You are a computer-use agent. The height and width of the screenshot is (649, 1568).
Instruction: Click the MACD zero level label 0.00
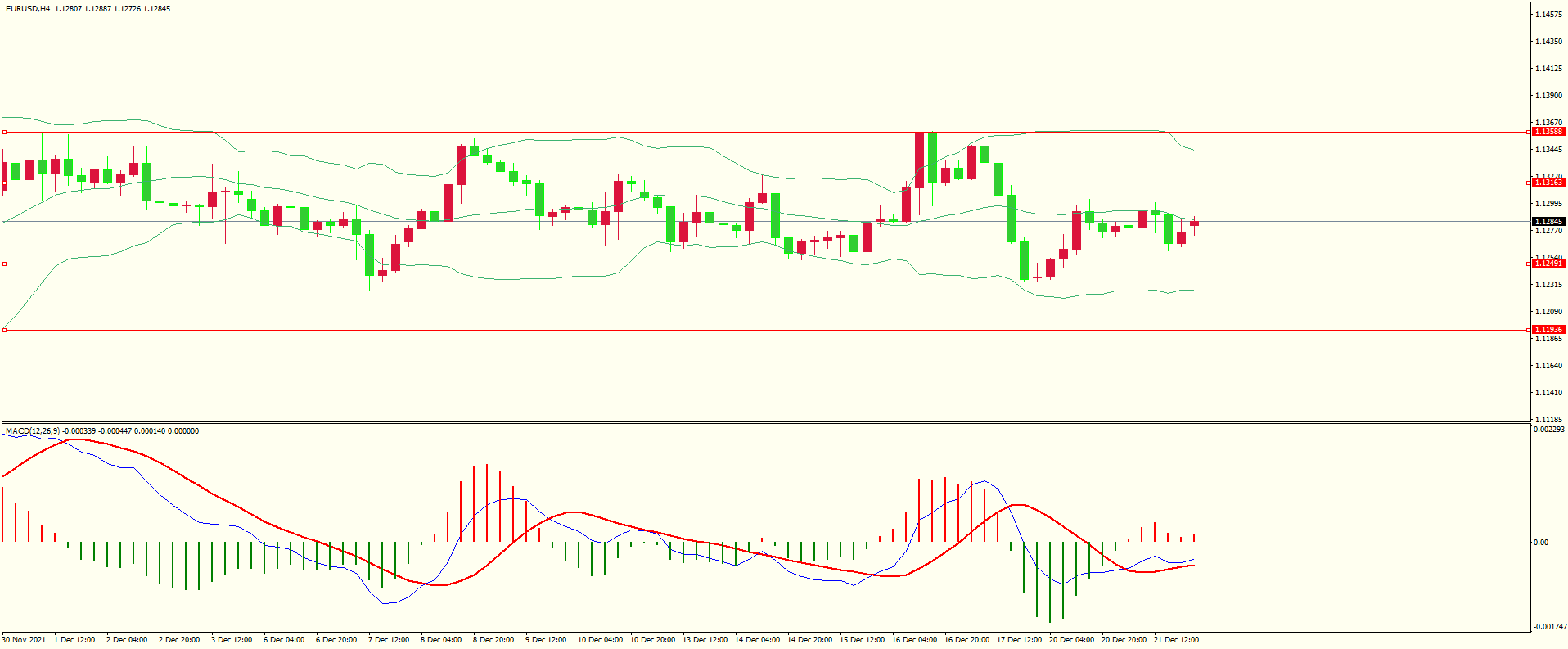[x=1541, y=543]
